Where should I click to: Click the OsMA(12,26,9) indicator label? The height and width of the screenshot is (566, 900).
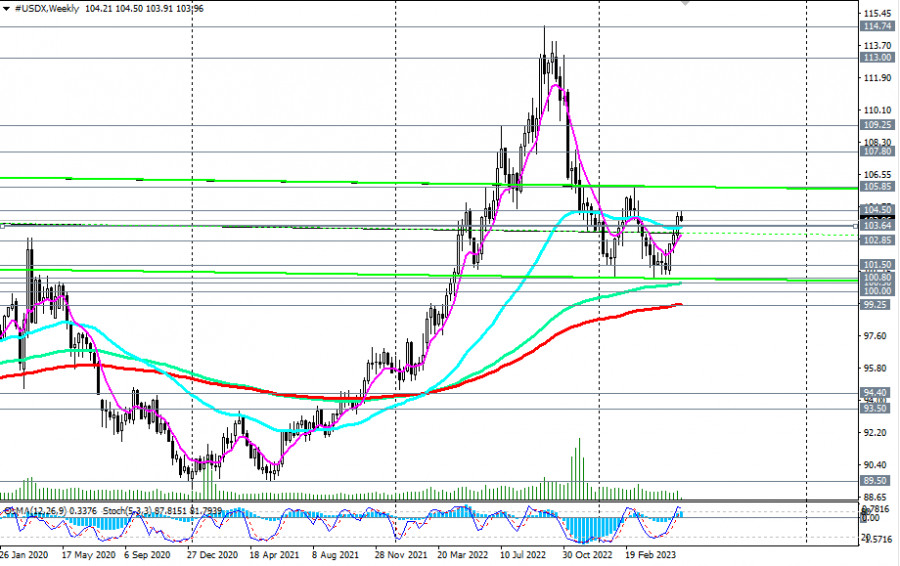[40, 511]
